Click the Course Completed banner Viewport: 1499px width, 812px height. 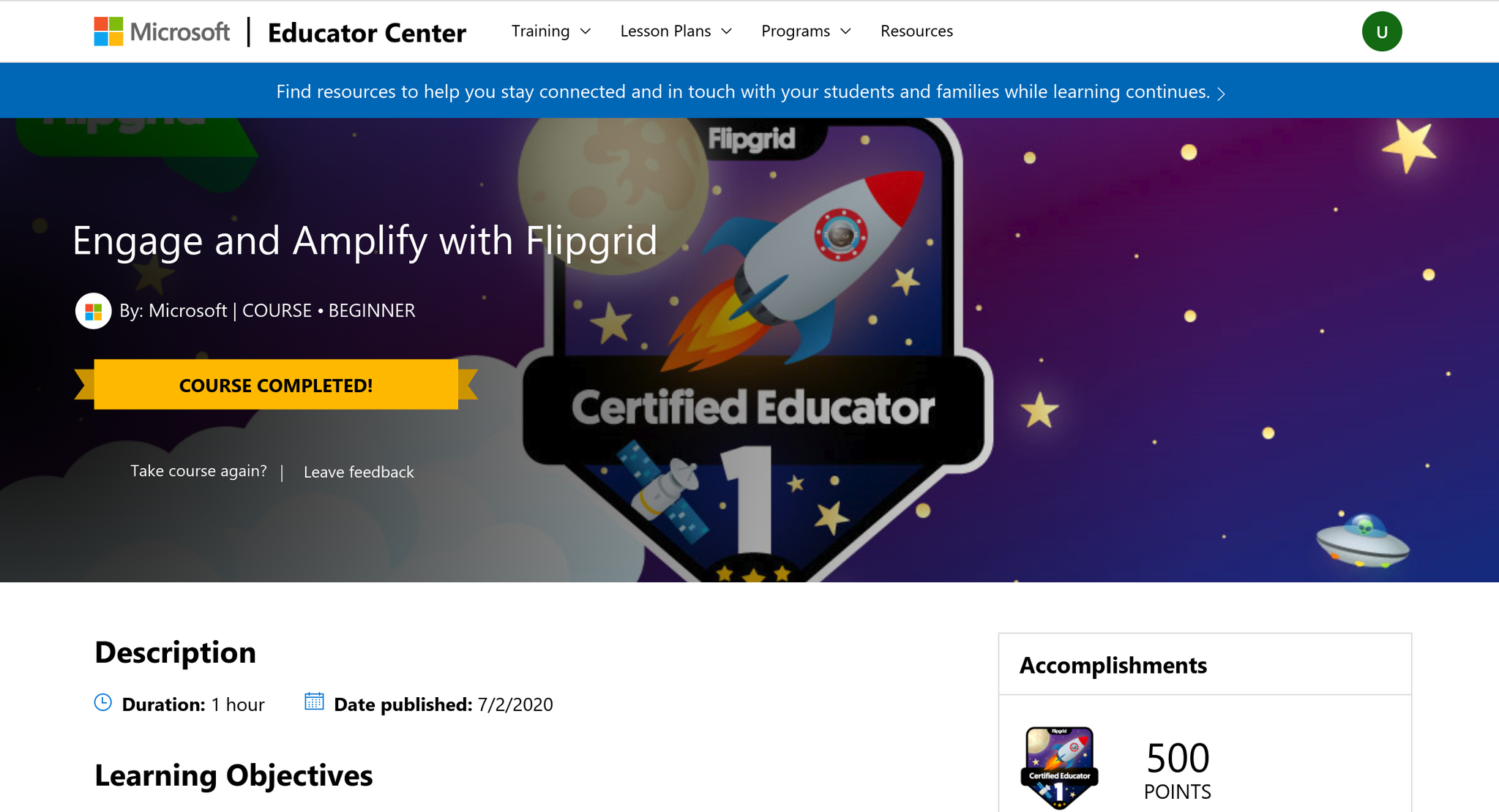pos(276,385)
